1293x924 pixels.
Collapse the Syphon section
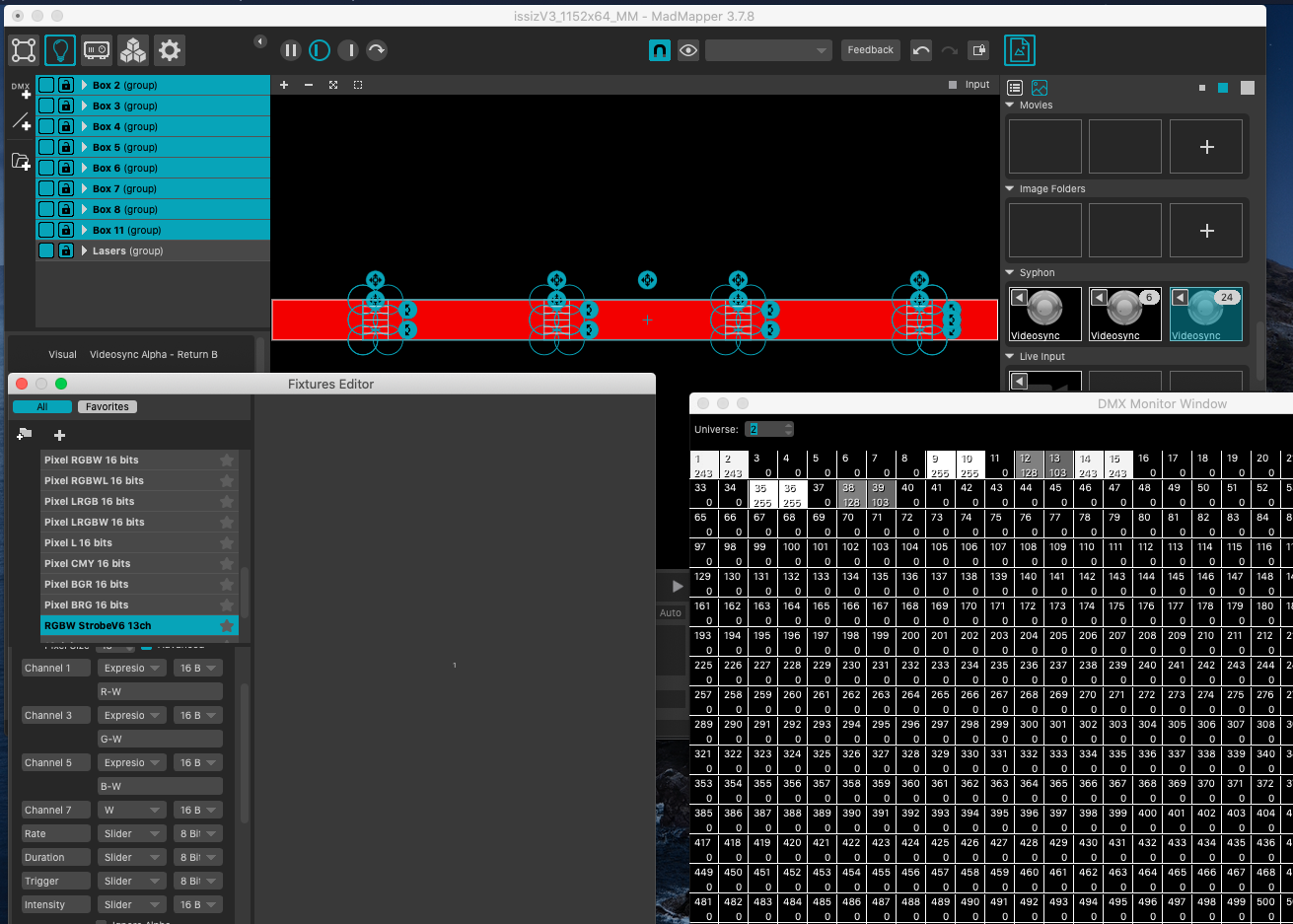coord(1010,272)
